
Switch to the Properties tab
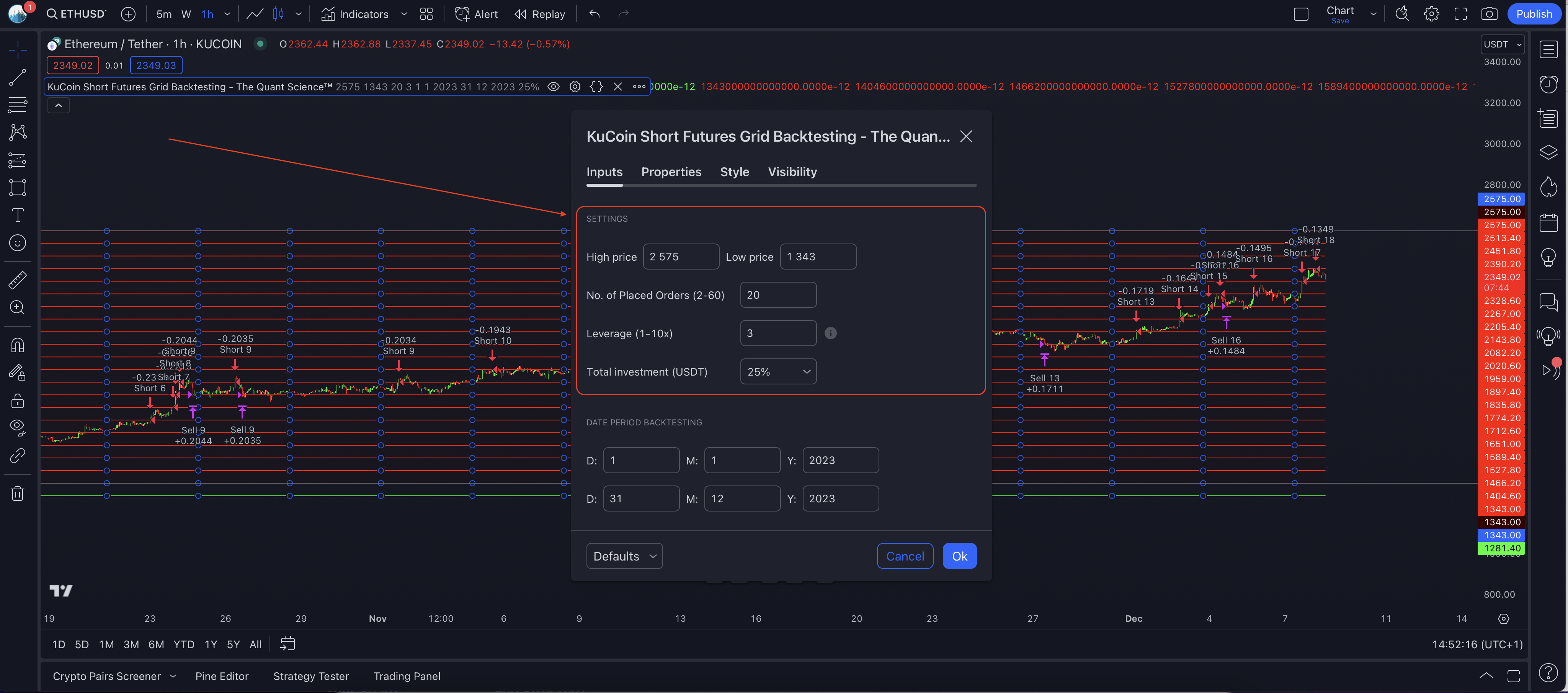click(x=671, y=172)
